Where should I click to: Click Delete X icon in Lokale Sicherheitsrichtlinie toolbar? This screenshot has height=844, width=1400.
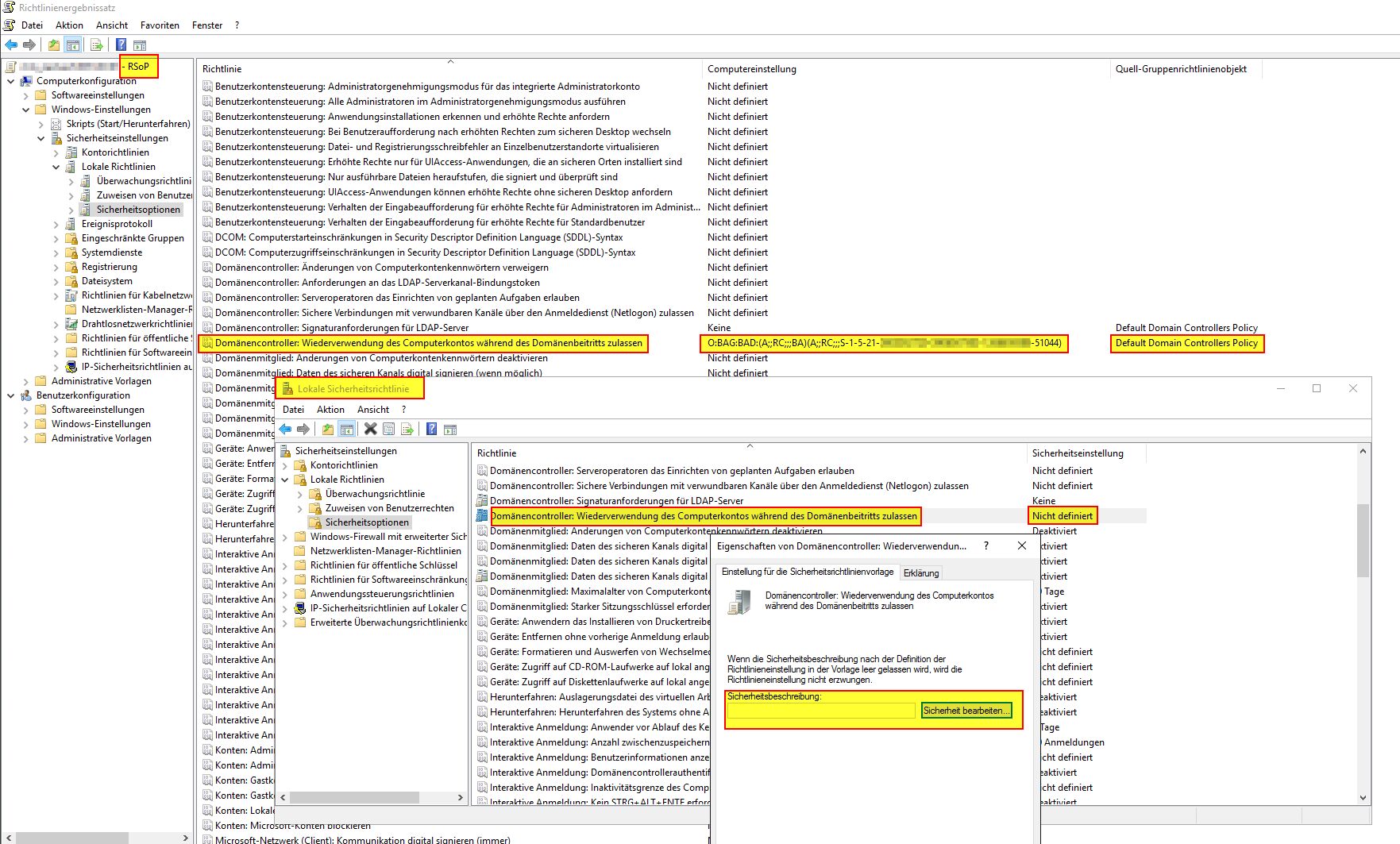(370, 430)
